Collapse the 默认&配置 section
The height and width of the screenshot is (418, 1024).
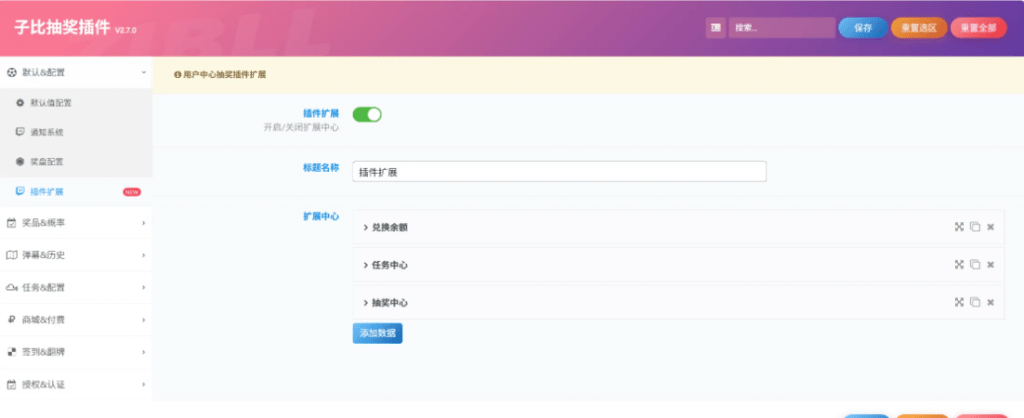(x=144, y=72)
